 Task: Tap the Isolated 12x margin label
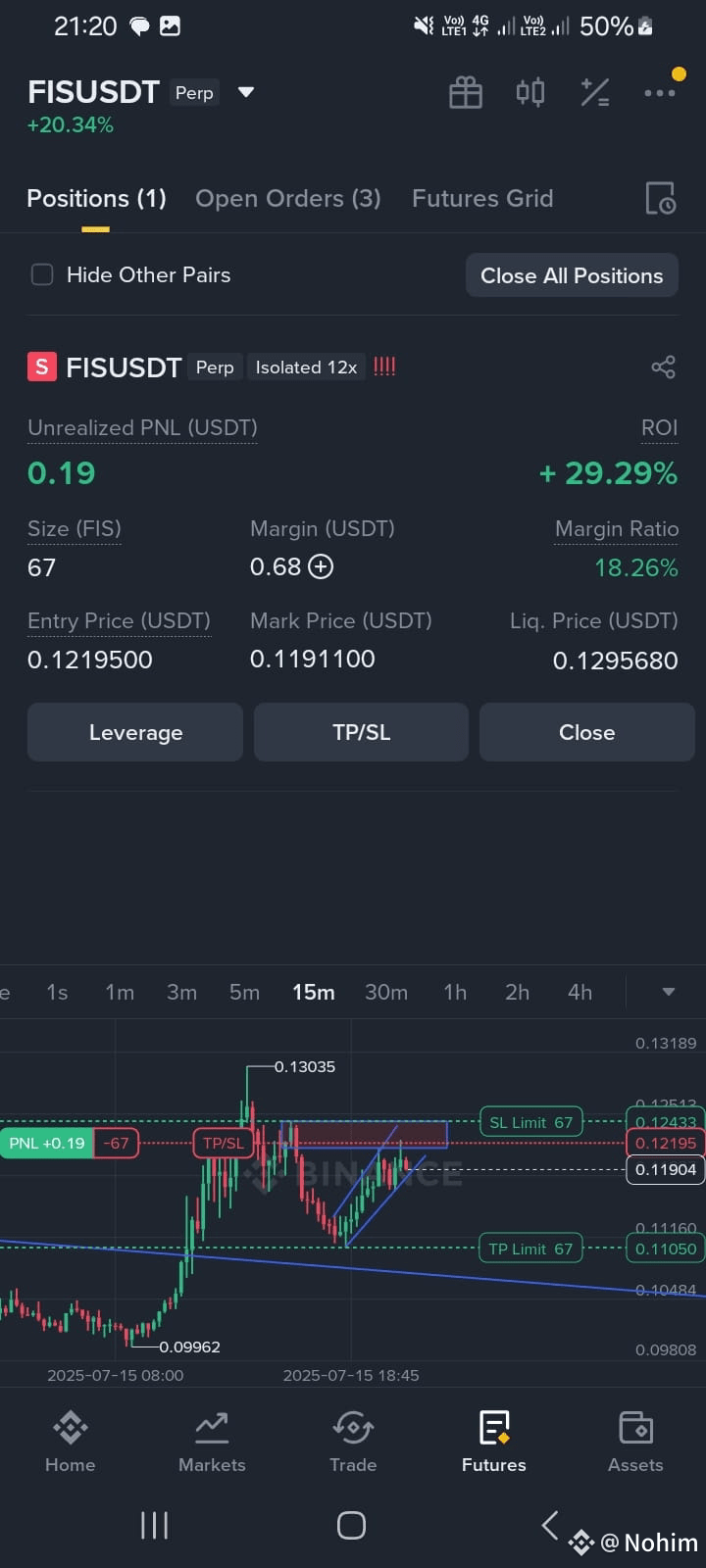306,367
